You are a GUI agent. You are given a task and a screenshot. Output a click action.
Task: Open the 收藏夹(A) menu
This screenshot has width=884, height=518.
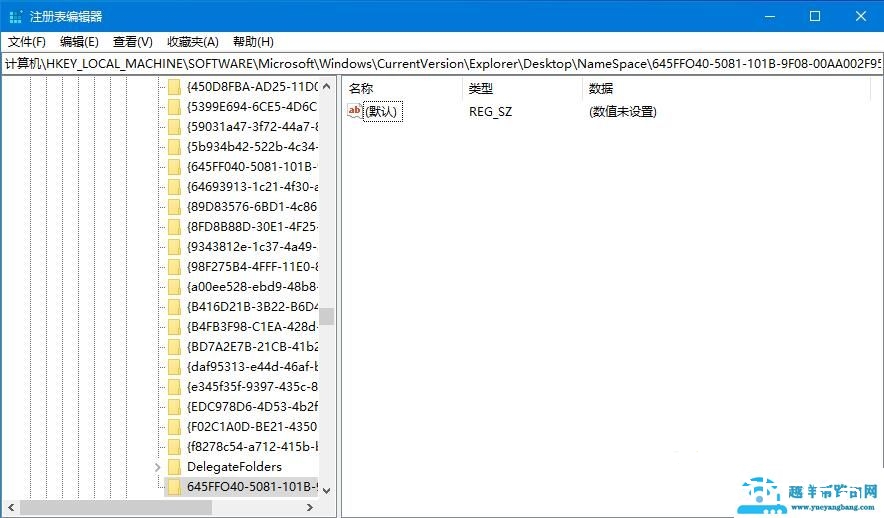[x=193, y=42]
